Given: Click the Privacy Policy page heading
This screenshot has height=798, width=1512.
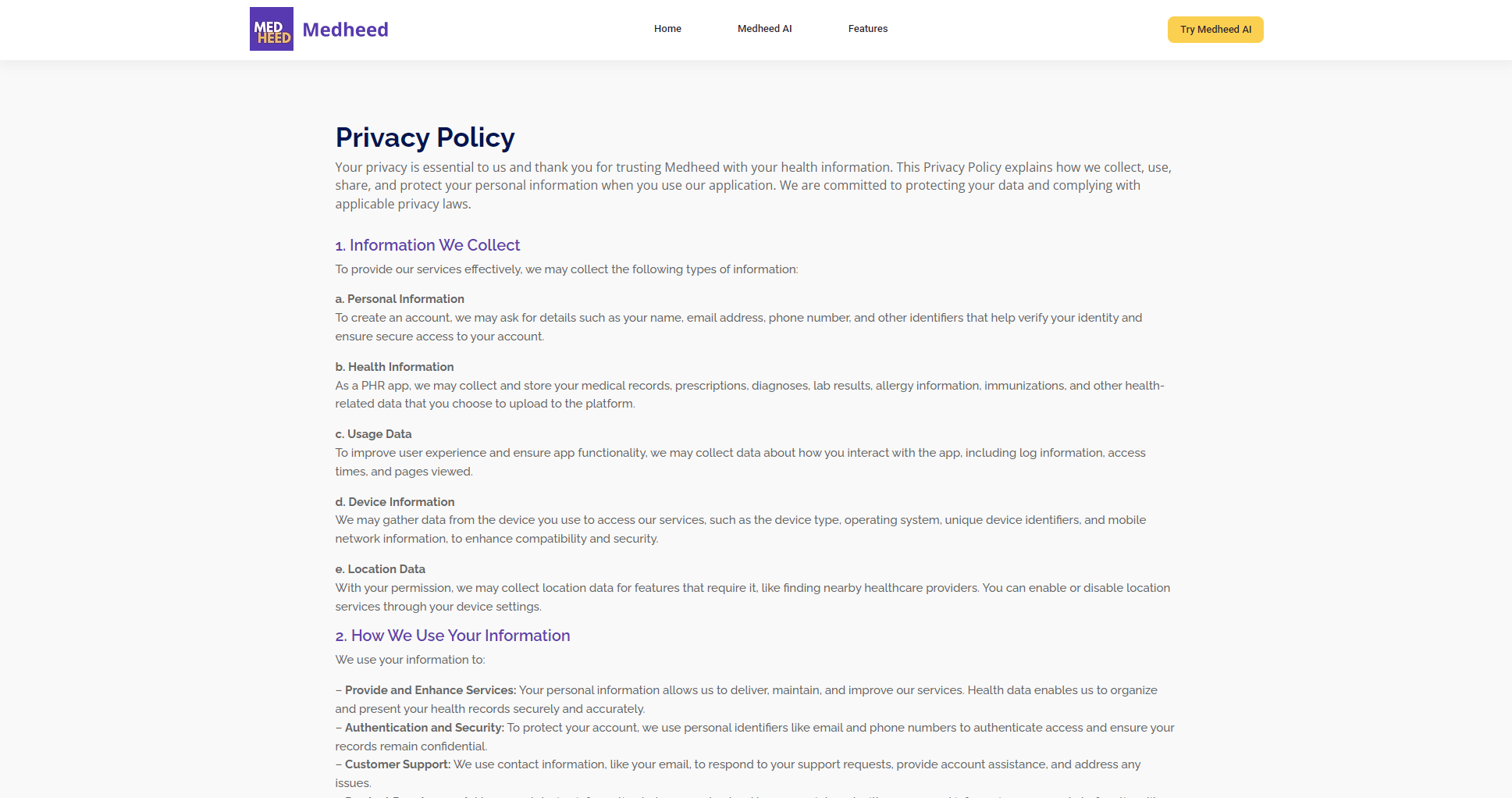Looking at the screenshot, I should tap(425, 137).
